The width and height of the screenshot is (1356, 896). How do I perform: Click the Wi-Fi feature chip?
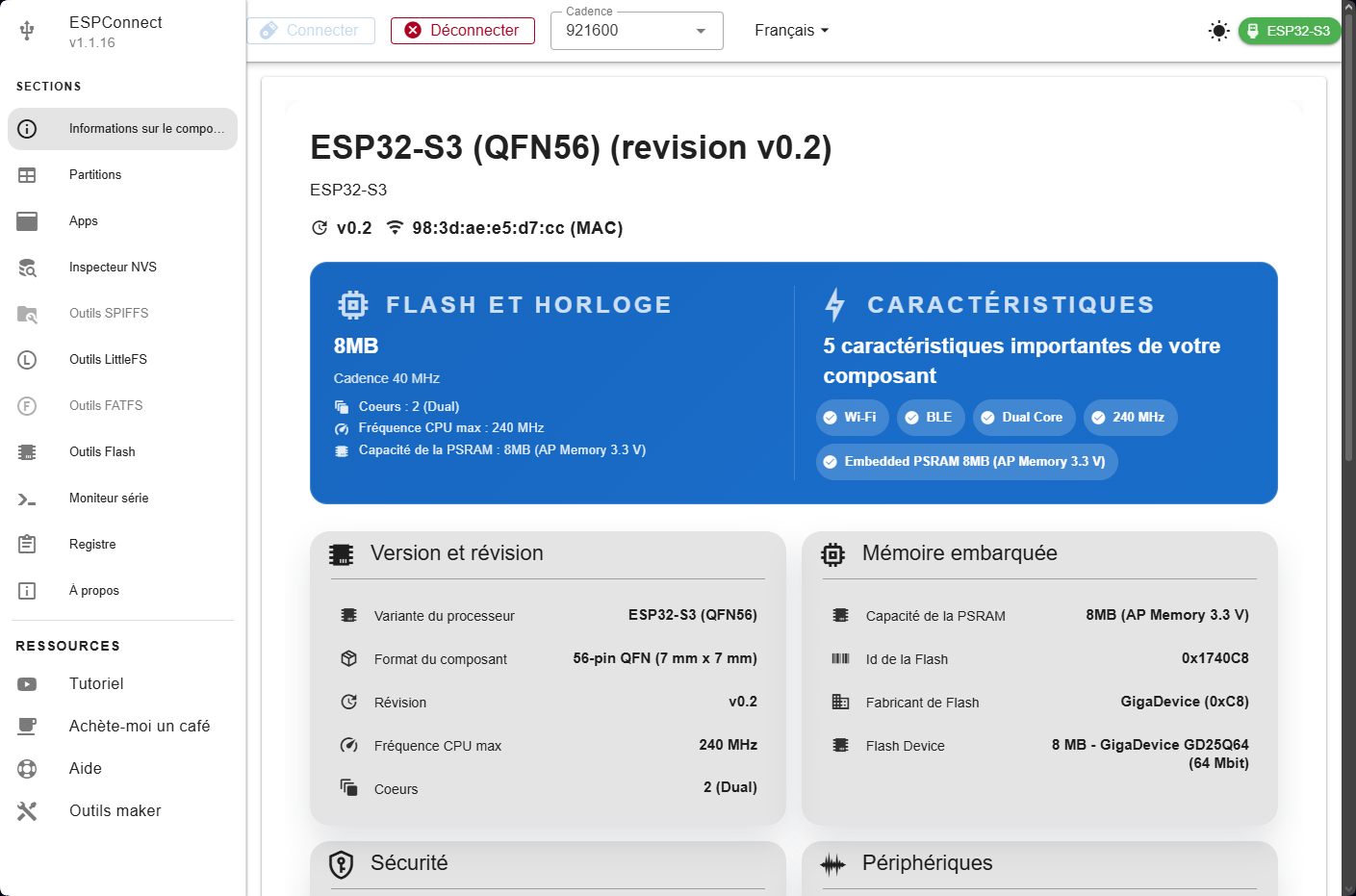coord(853,418)
